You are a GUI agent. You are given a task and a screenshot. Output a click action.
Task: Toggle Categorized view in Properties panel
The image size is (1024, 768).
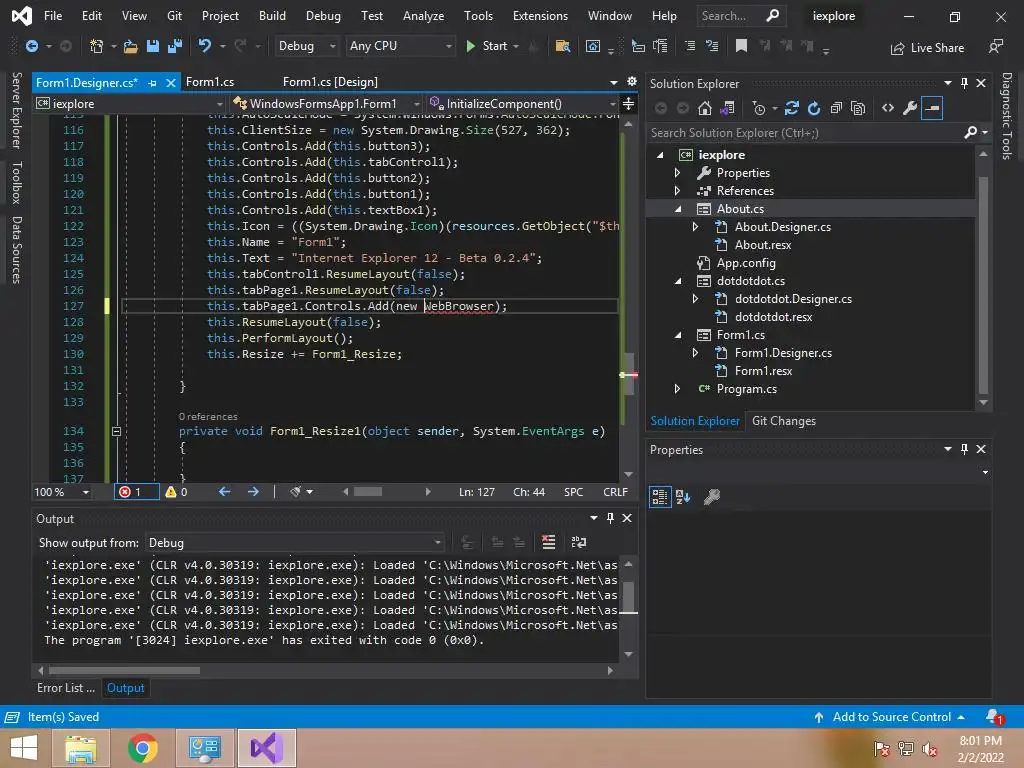660,496
